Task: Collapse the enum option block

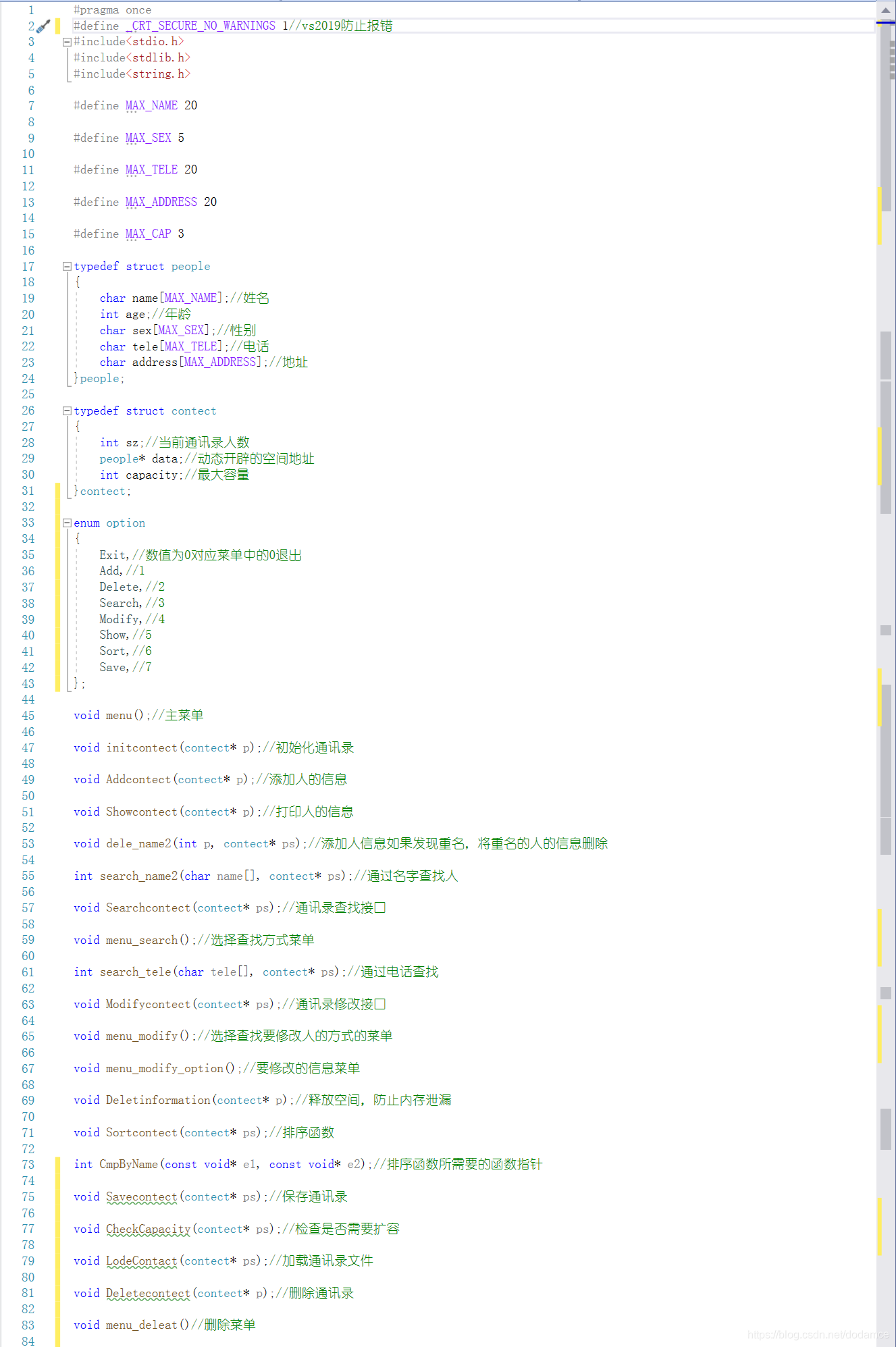Action: coord(67,523)
